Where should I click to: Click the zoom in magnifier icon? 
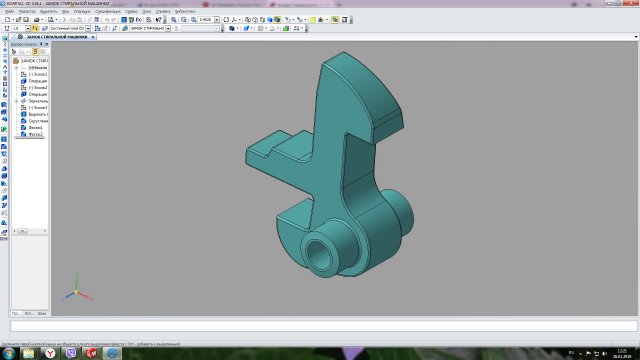tap(173, 20)
